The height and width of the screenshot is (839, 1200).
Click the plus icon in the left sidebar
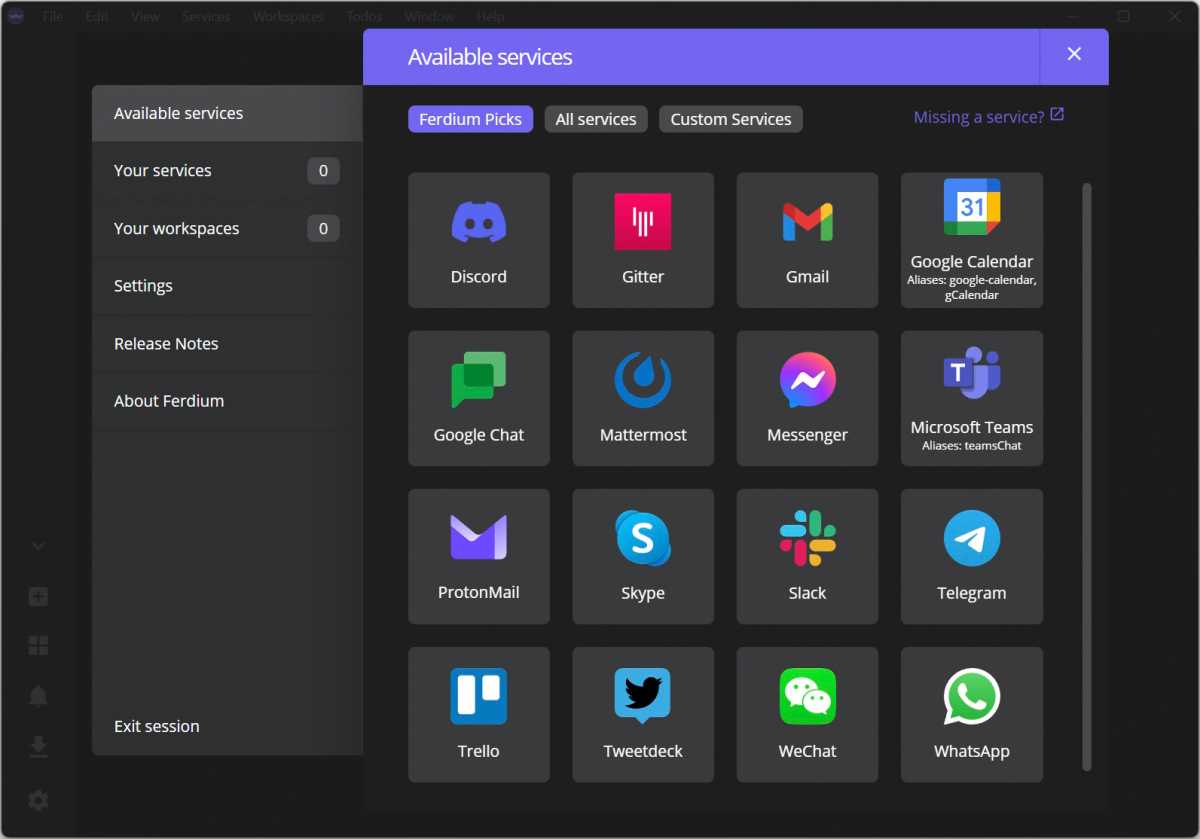[x=38, y=597]
